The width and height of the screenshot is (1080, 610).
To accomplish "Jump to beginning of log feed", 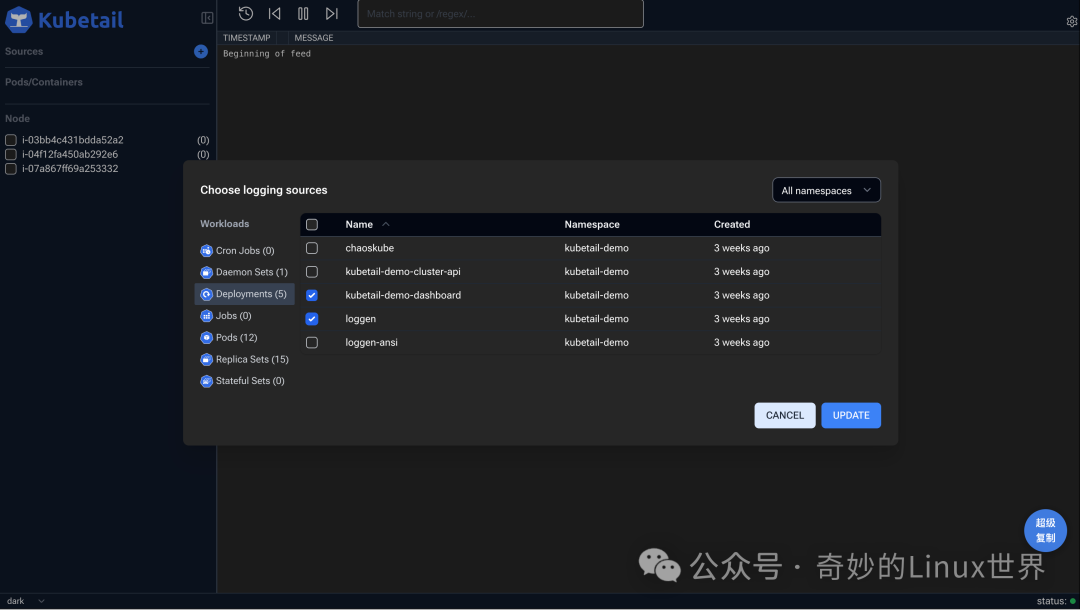I will point(275,13).
